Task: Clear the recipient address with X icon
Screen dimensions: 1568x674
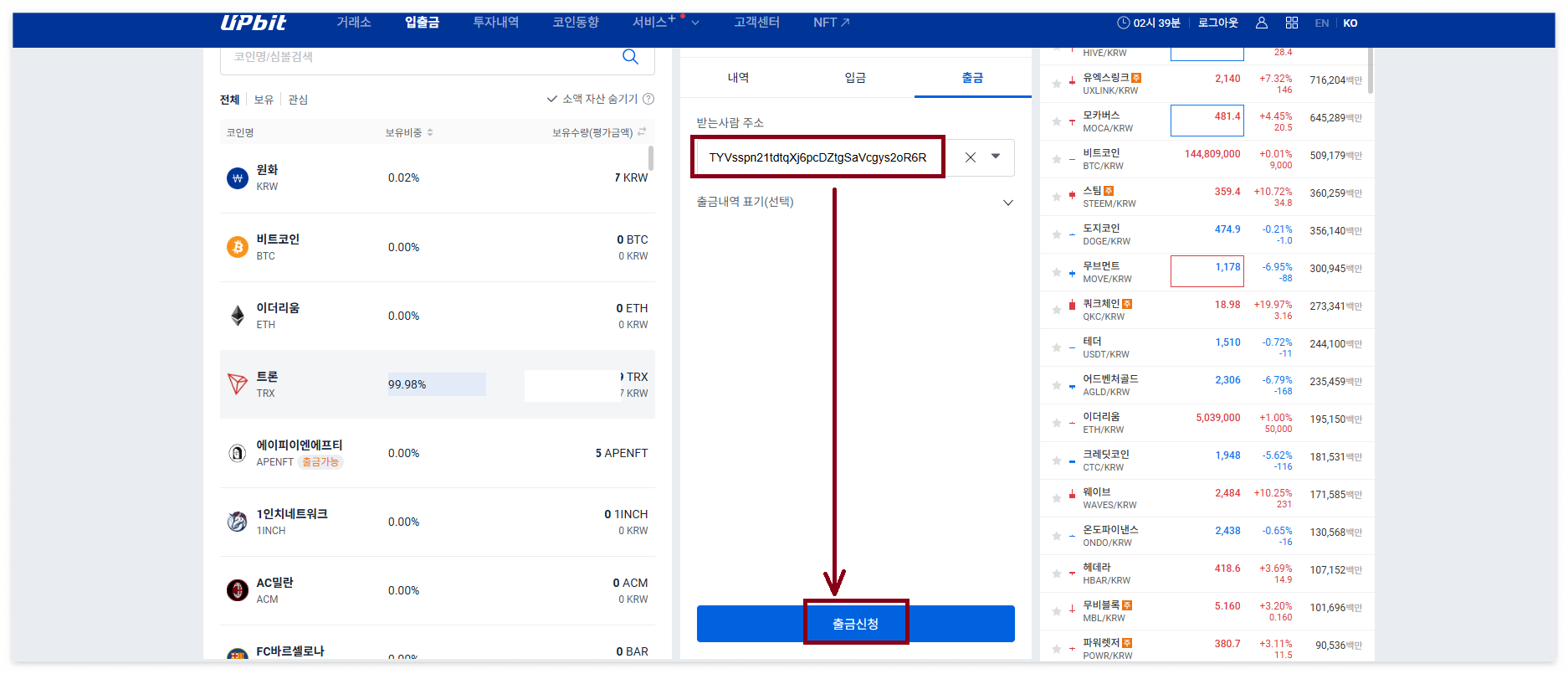Action: pyautogui.click(x=970, y=157)
